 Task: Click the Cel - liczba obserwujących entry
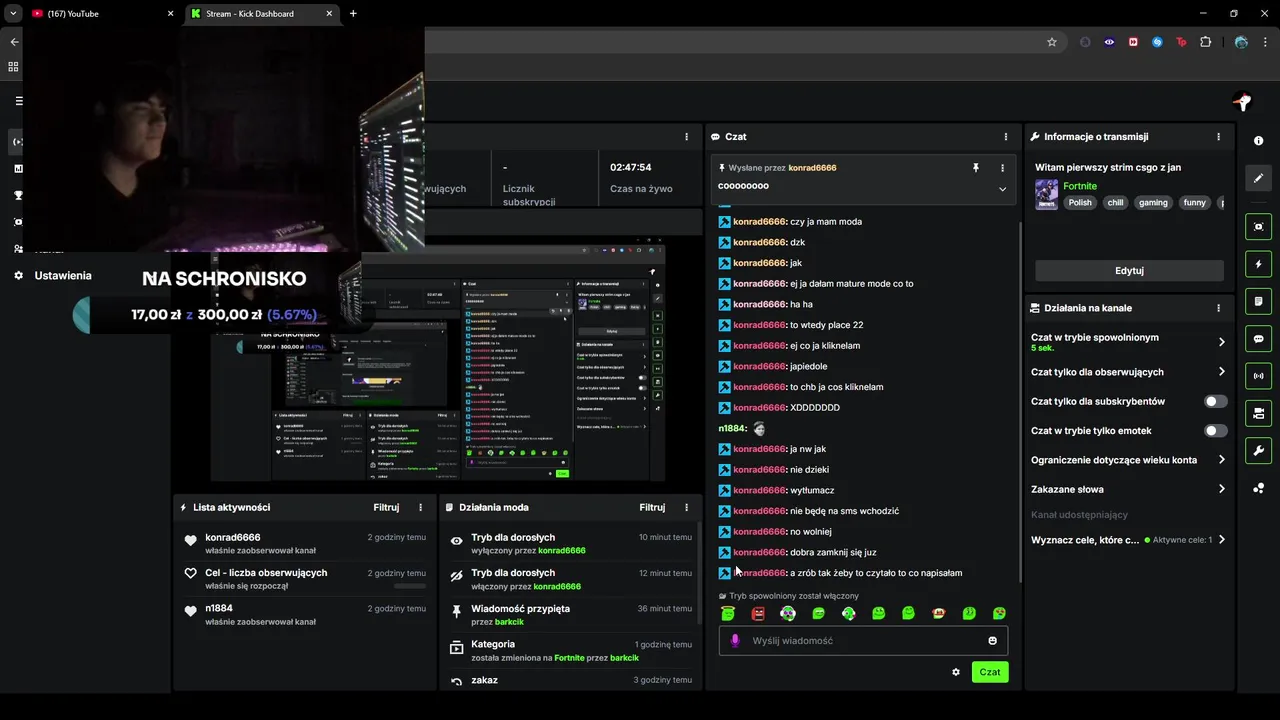[x=303, y=579]
